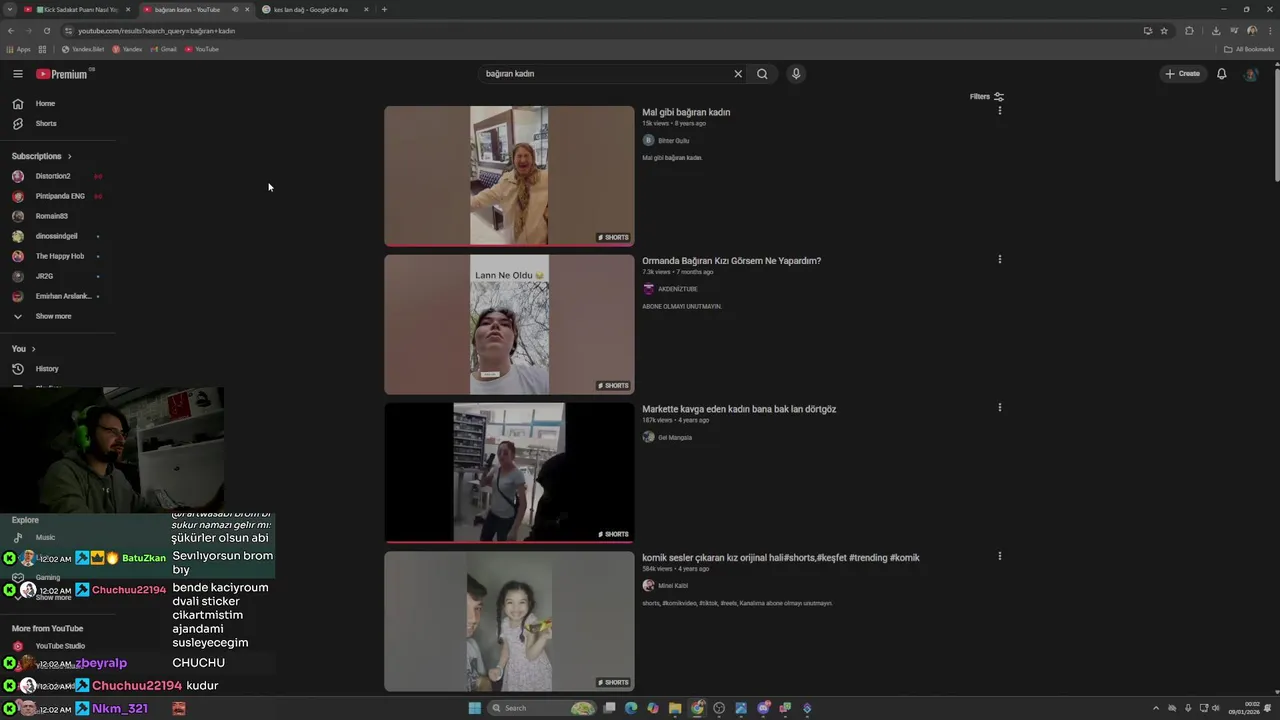This screenshot has width=1280, height=720.
Task: Click the magnifier search button beside the query
Action: tap(762, 74)
